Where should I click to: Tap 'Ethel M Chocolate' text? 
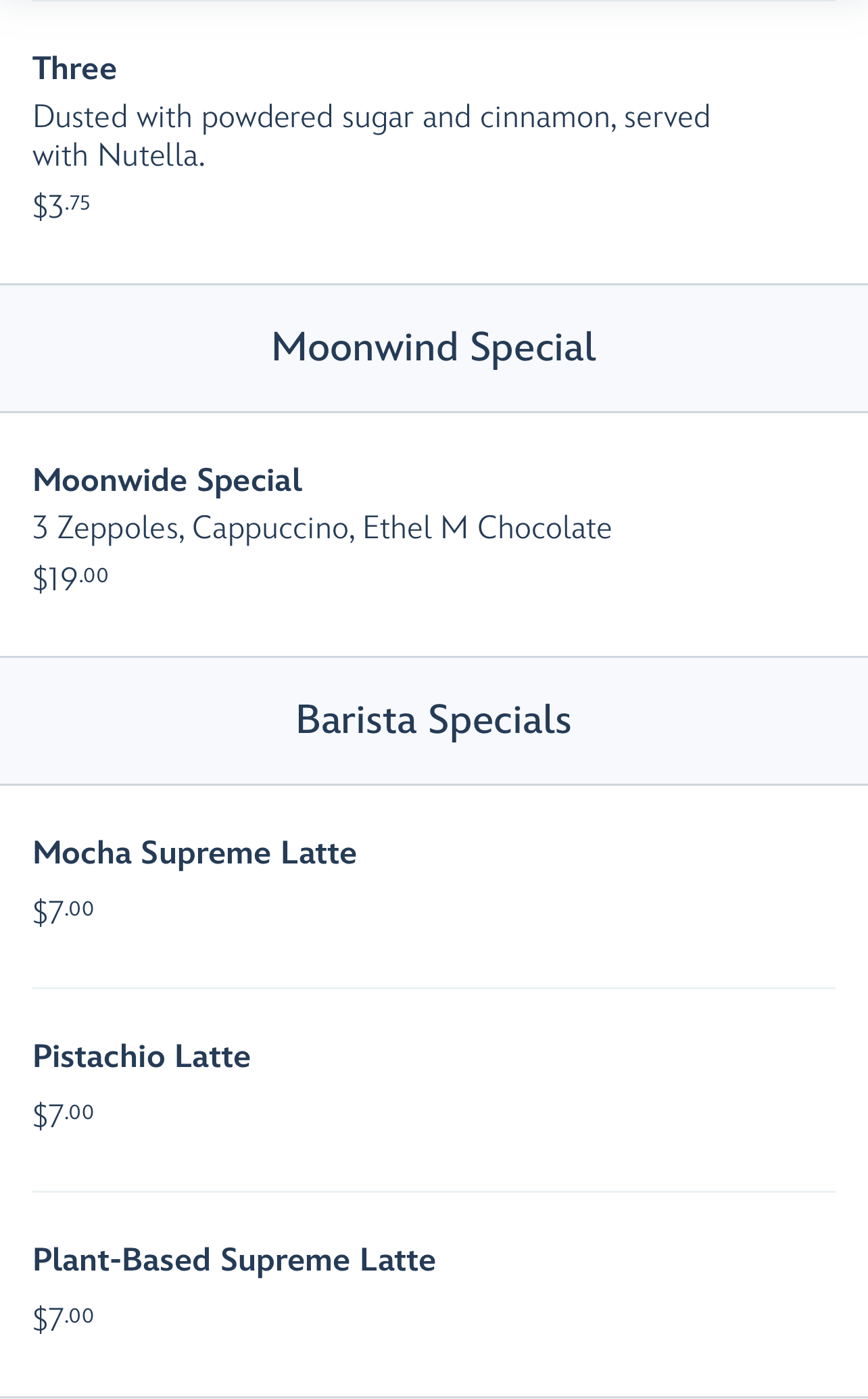click(487, 528)
